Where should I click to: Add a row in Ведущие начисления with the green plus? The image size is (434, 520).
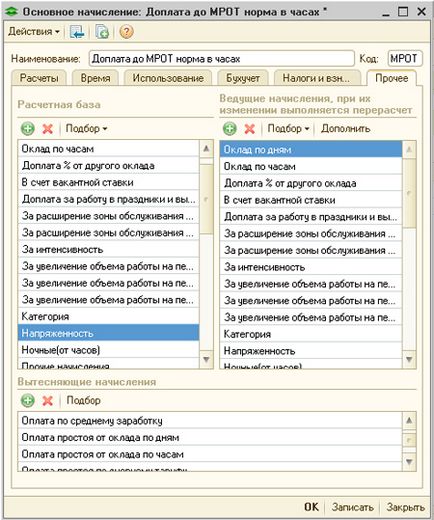[230, 129]
